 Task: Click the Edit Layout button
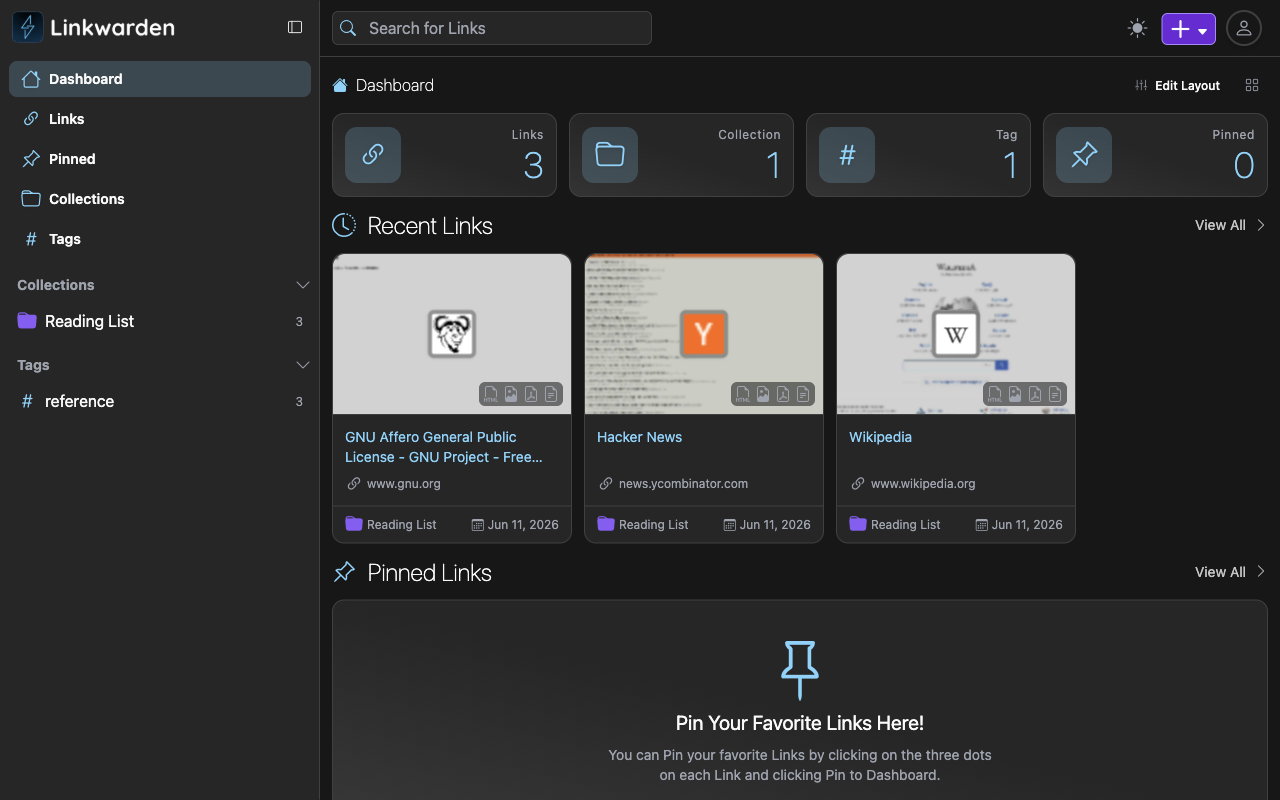pos(1178,85)
